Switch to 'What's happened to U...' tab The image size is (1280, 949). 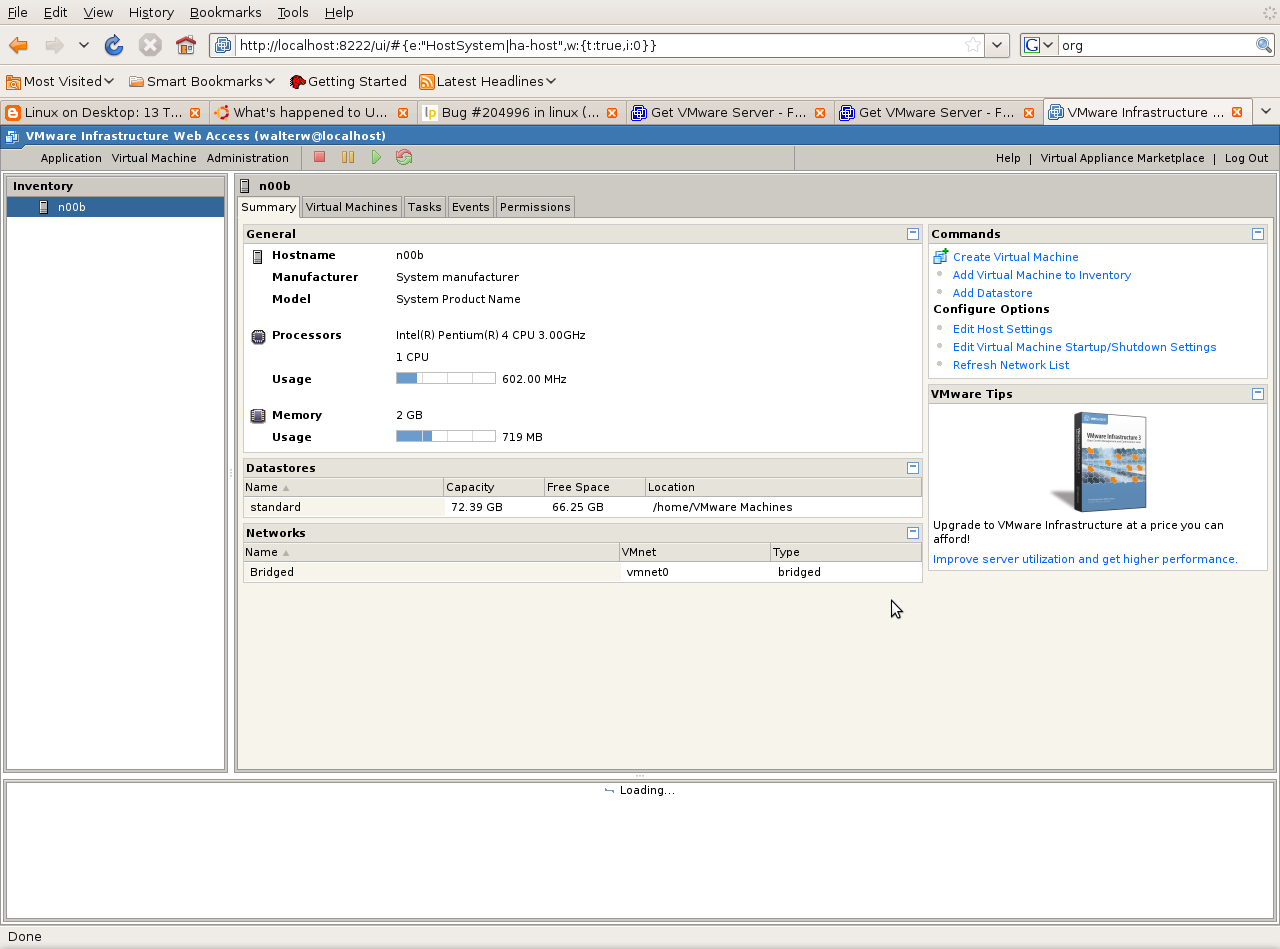[312, 112]
